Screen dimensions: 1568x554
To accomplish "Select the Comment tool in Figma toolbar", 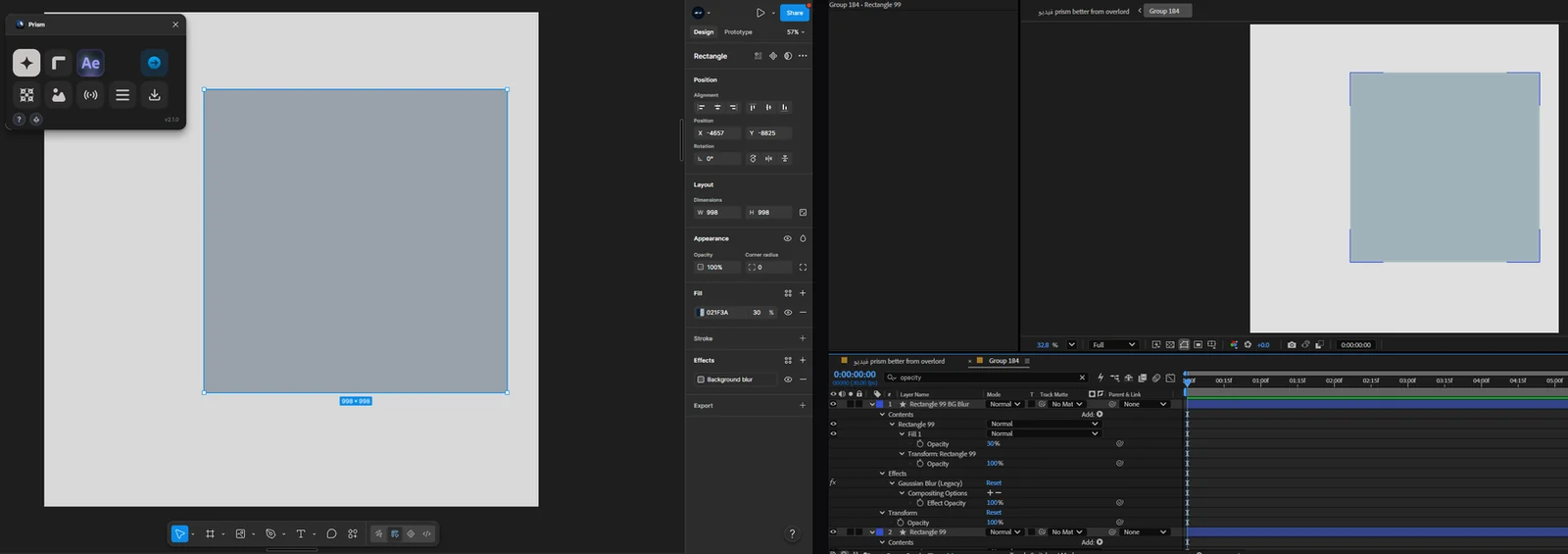I will [x=331, y=534].
